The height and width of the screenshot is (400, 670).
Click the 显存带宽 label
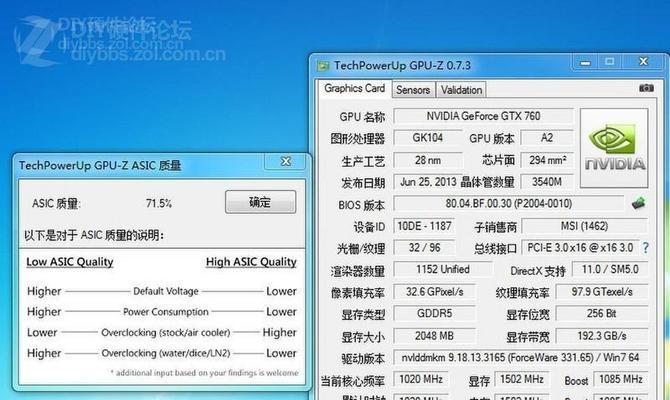click(x=528, y=337)
